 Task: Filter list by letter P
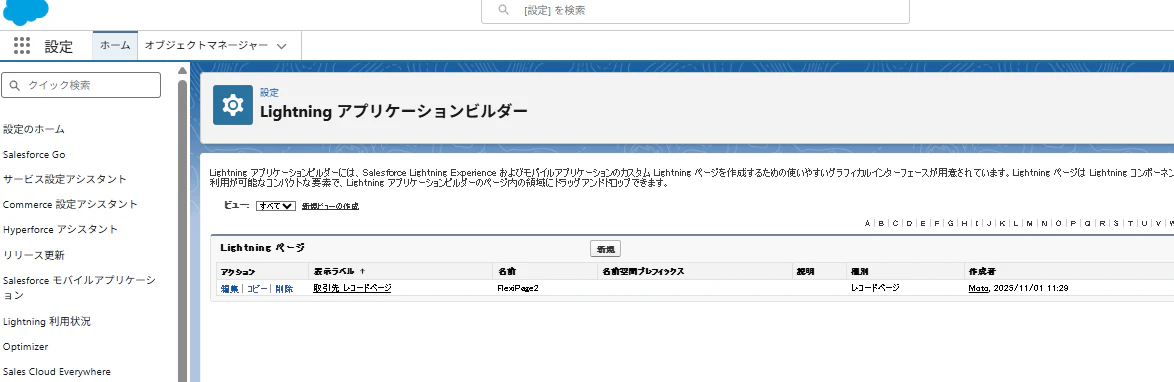click(x=1073, y=223)
